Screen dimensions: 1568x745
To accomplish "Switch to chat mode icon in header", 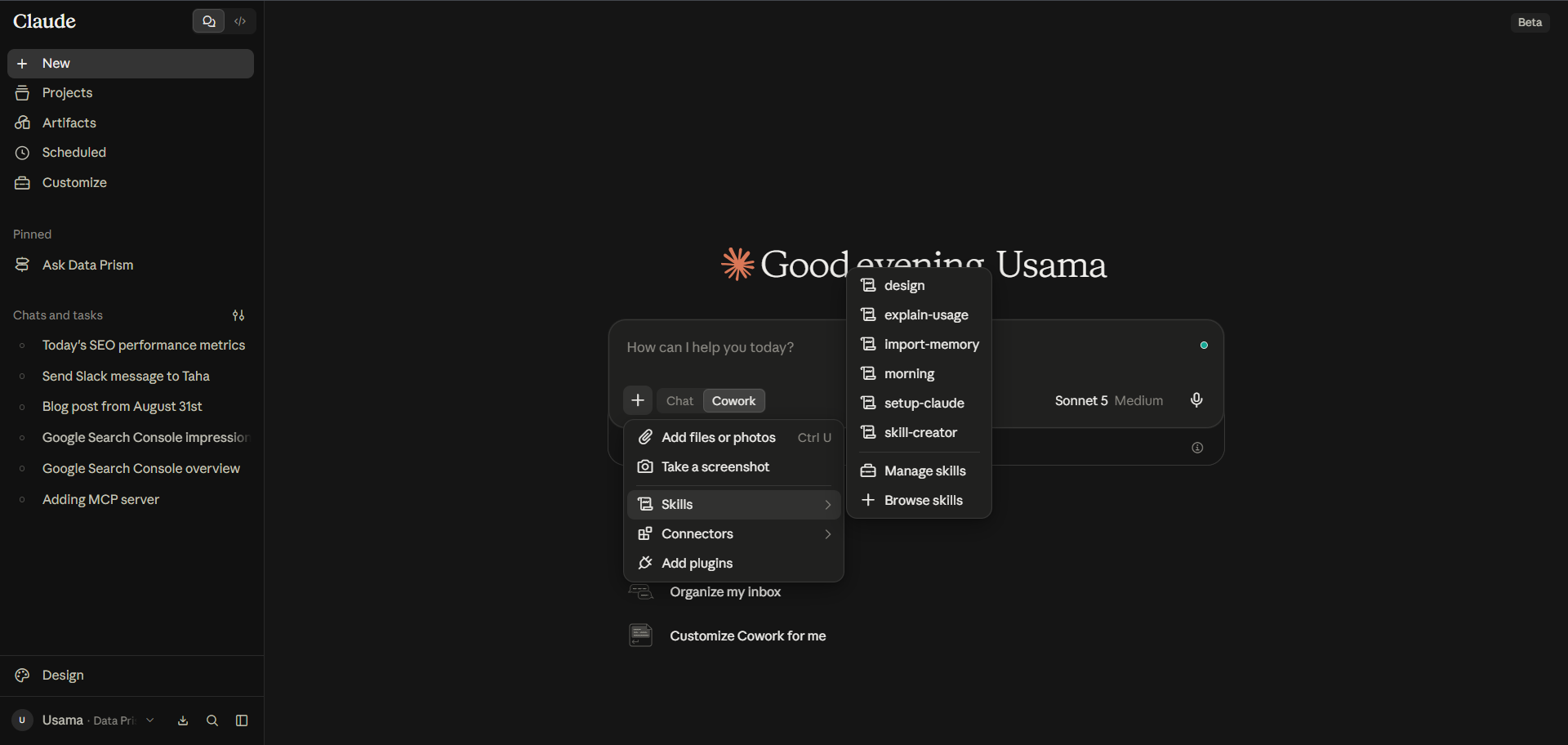I will coord(208,21).
